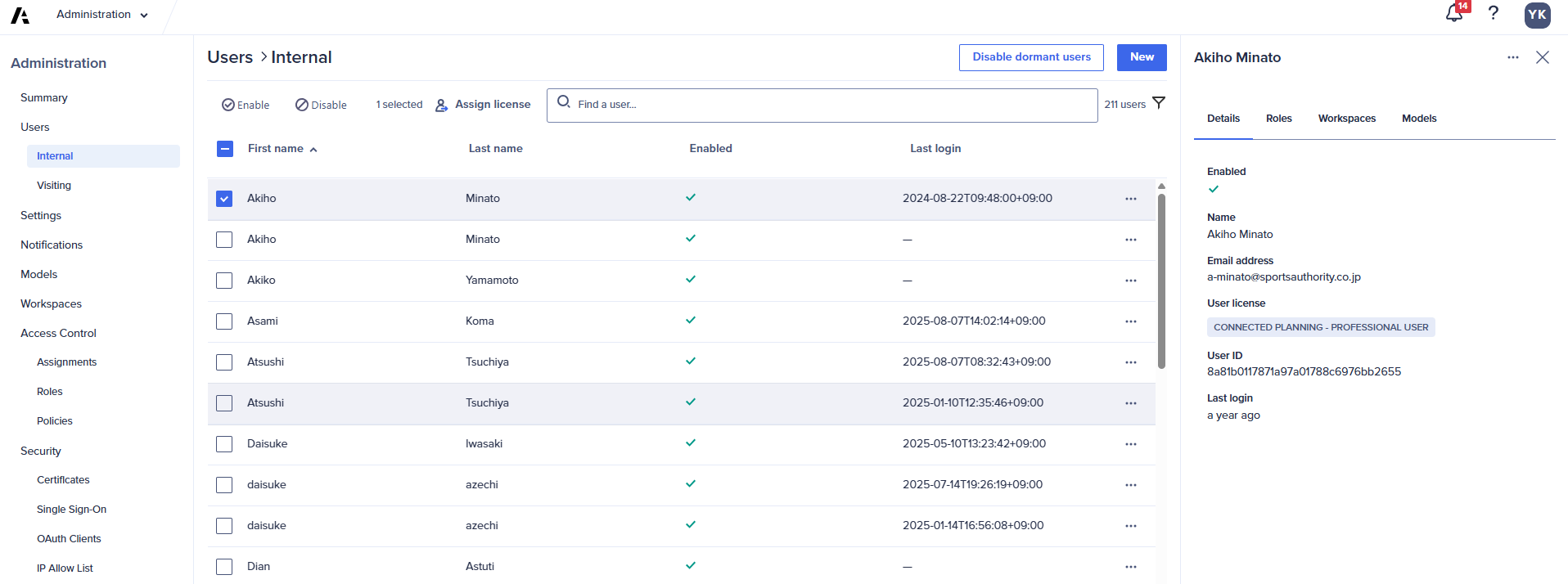Screen dimensions: 1568x584
Task: Click the New user button
Action: tap(1142, 57)
